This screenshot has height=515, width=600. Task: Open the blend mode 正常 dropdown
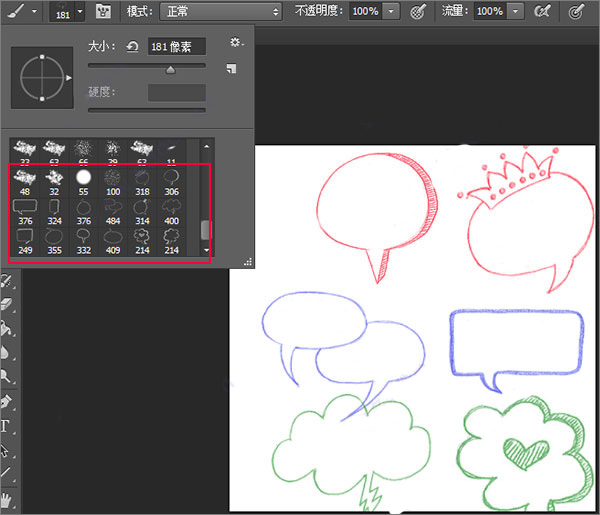coord(219,11)
